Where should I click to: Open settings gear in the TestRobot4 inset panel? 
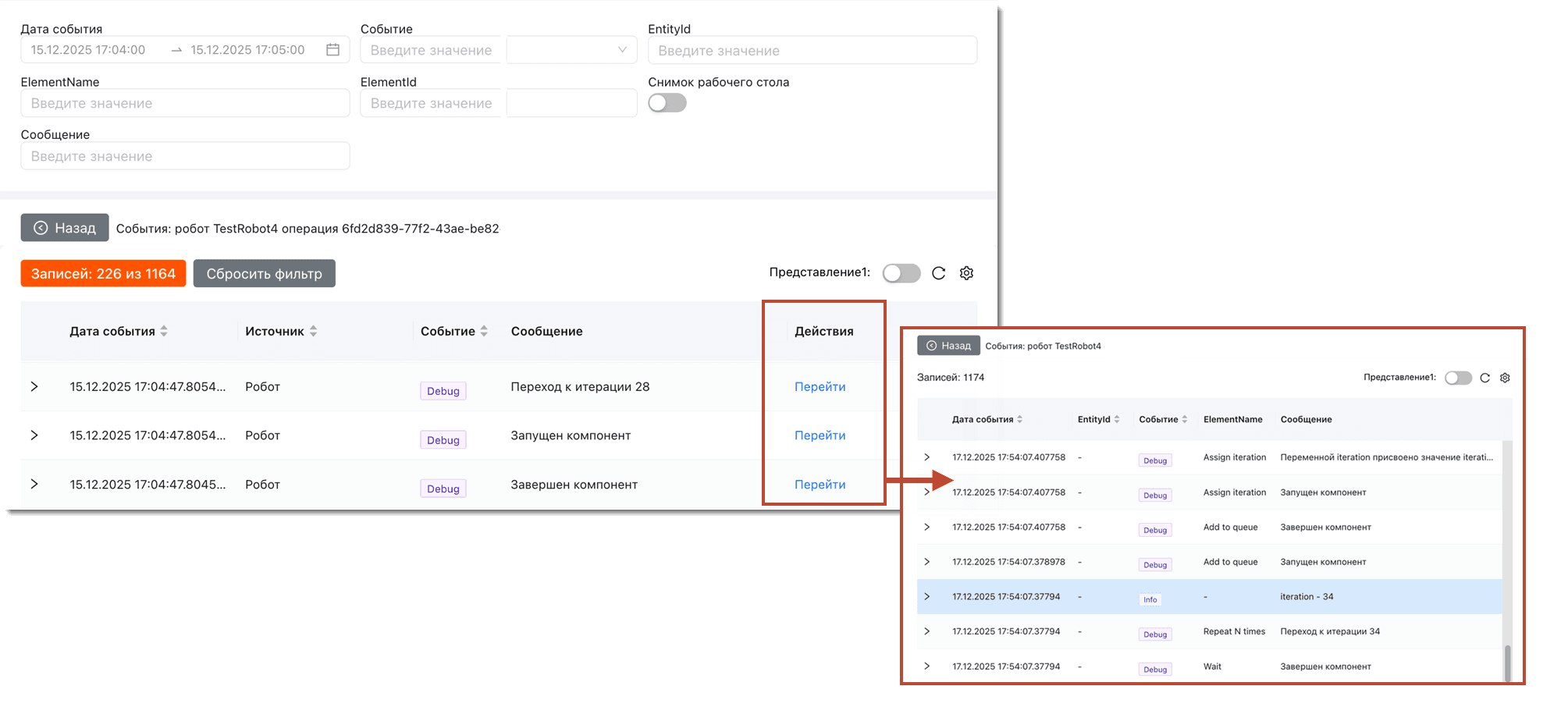(x=1505, y=378)
